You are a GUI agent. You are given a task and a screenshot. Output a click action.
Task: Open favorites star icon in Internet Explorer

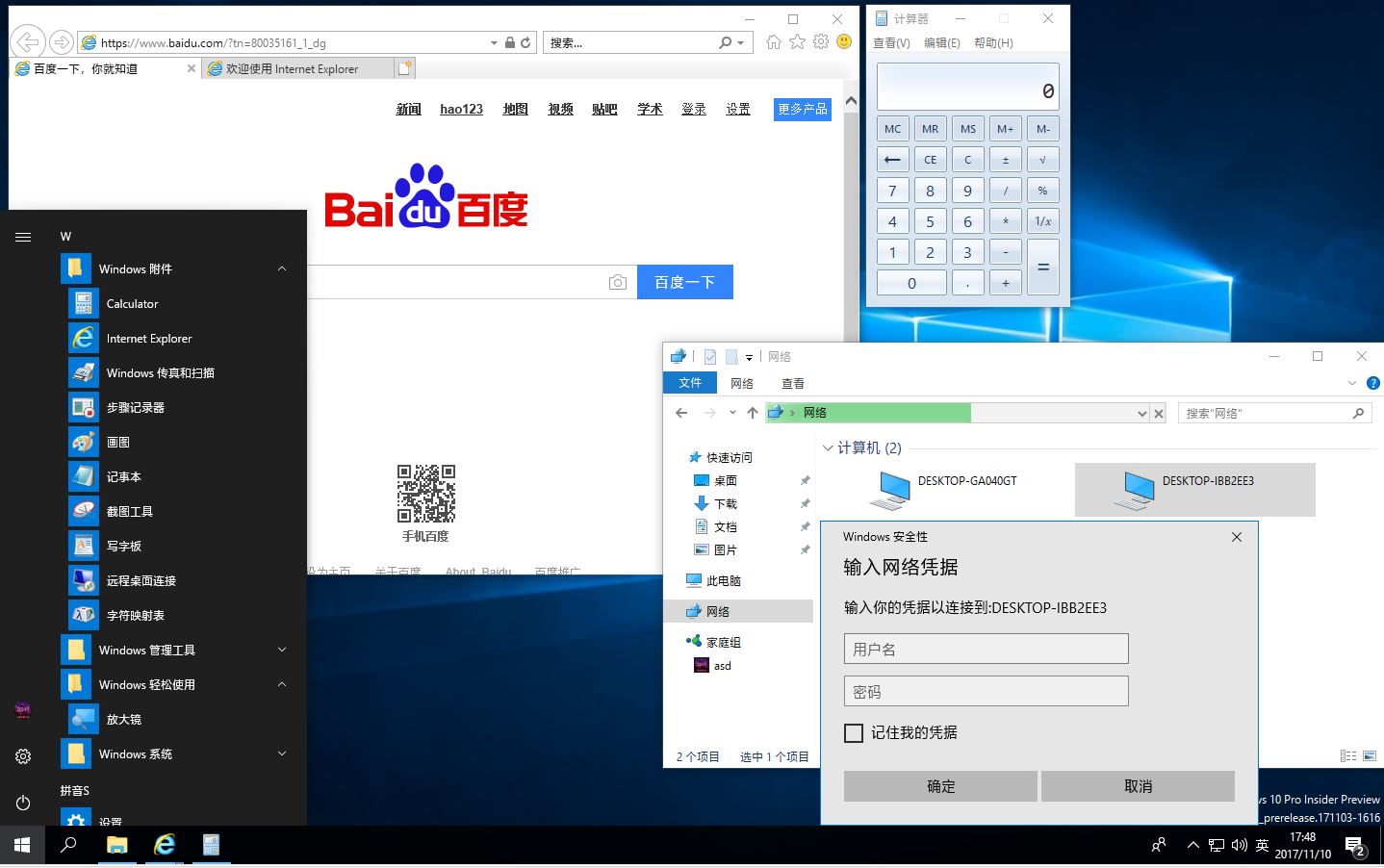click(797, 41)
